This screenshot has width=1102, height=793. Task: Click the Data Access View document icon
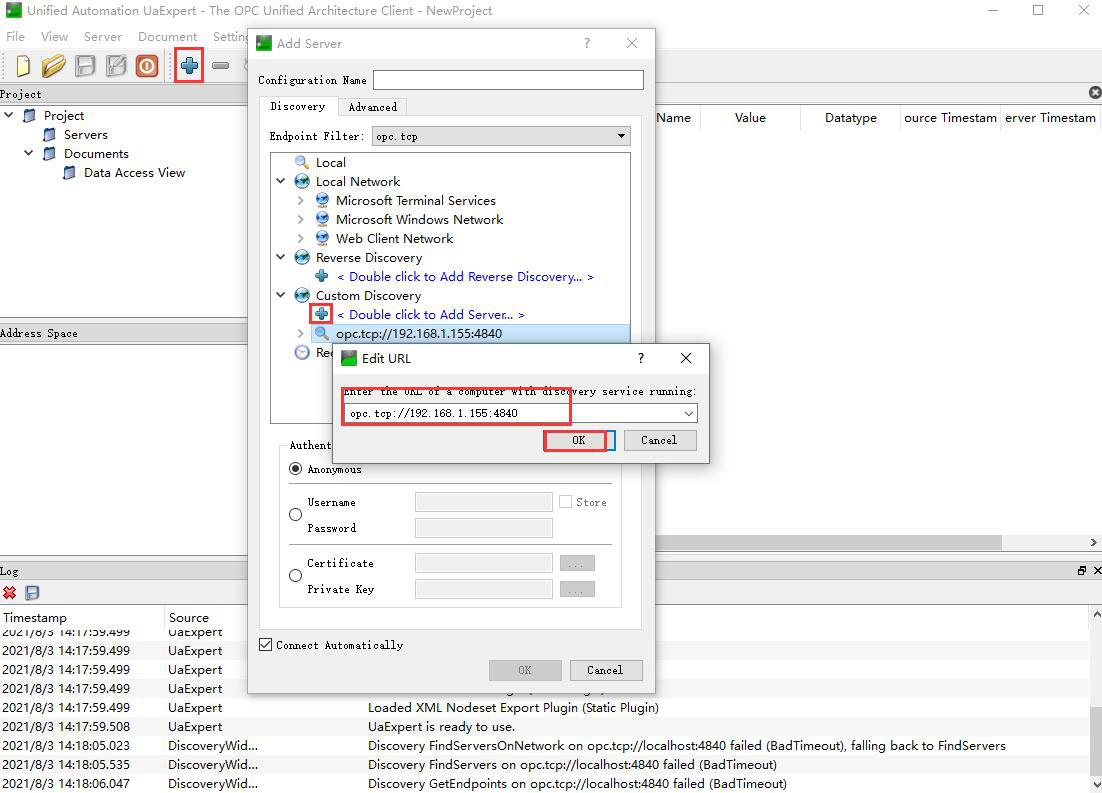pyautogui.click(x=69, y=172)
